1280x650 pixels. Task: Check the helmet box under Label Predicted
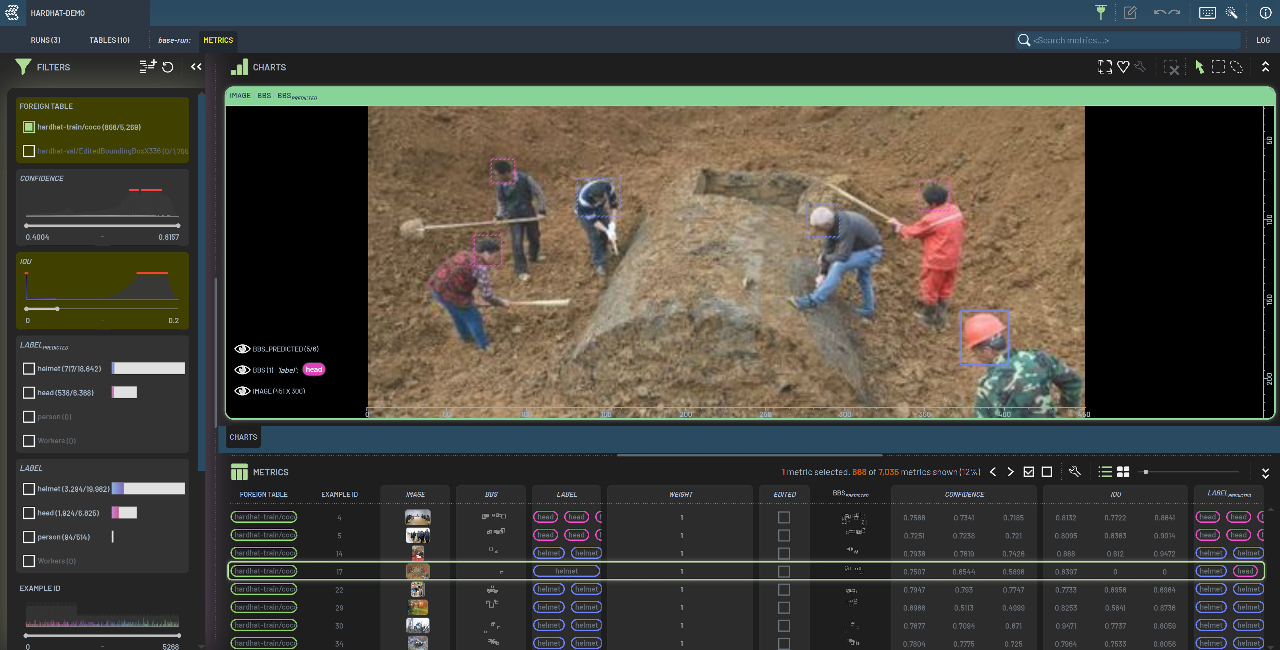click(29, 368)
